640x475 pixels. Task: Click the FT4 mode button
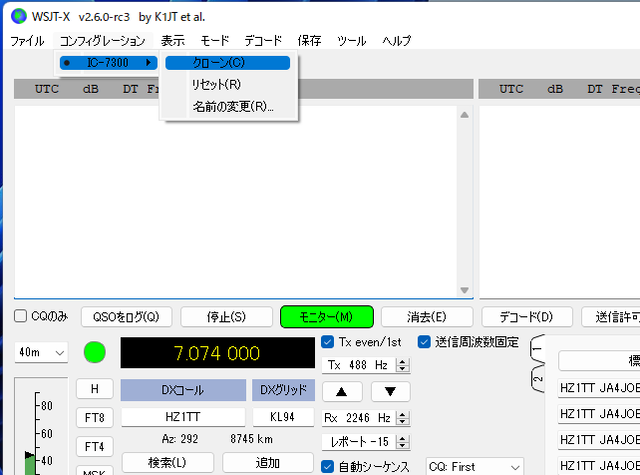point(95,447)
